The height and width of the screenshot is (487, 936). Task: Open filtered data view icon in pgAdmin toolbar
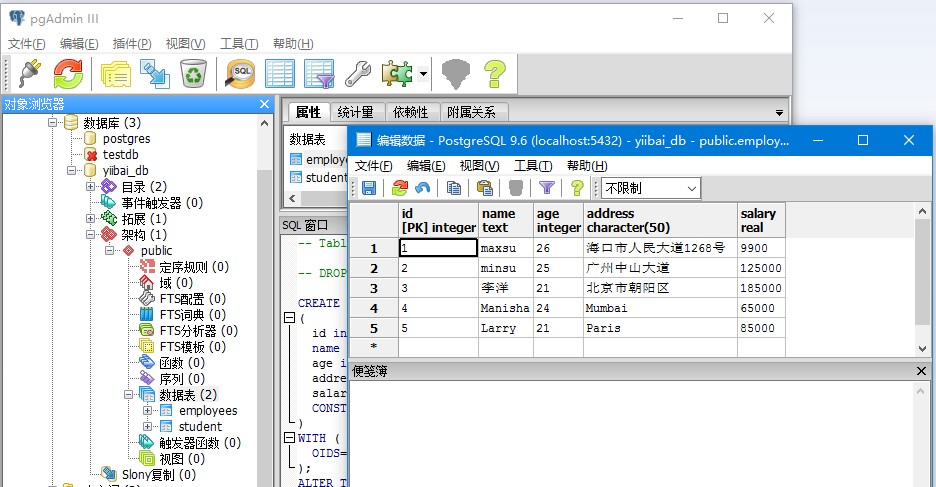tap(319, 74)
